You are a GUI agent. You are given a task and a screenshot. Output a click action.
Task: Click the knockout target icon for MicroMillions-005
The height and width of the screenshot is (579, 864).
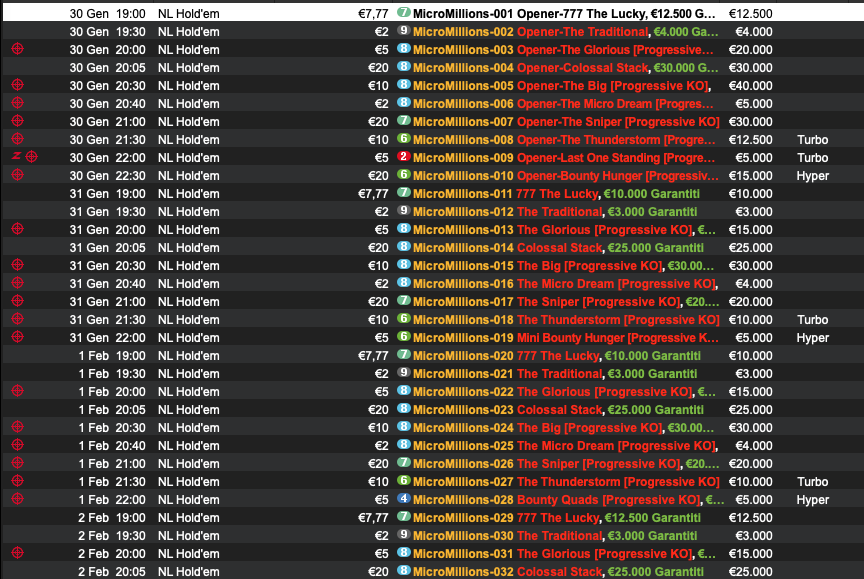click(x=18, y=85)
